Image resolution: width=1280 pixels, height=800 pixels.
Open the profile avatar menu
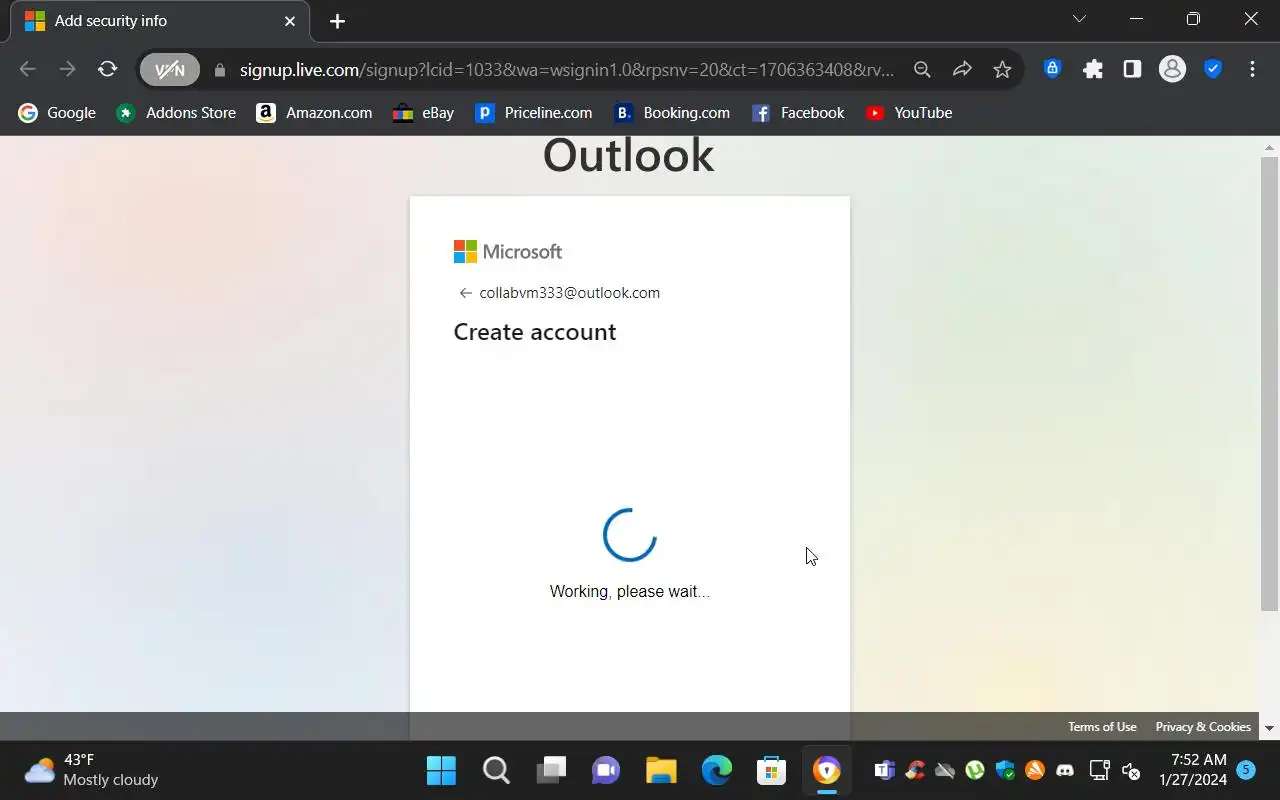(x=1172, y=69)
